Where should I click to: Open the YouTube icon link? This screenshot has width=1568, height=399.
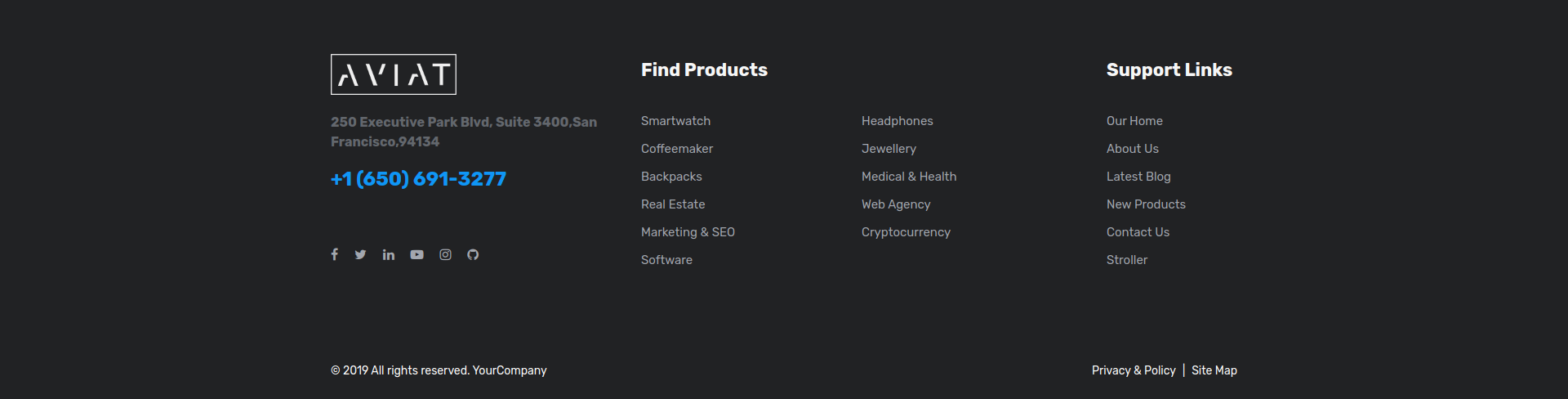point(416,255)
